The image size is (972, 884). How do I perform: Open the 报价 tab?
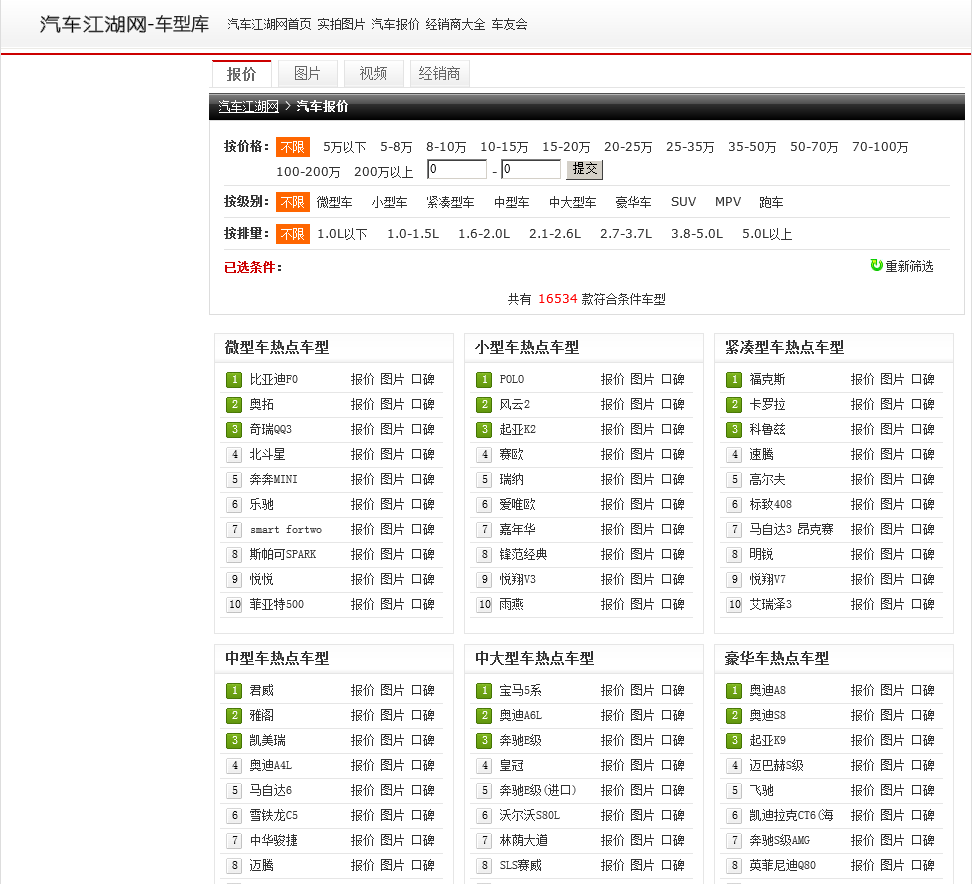pos(242,74)
